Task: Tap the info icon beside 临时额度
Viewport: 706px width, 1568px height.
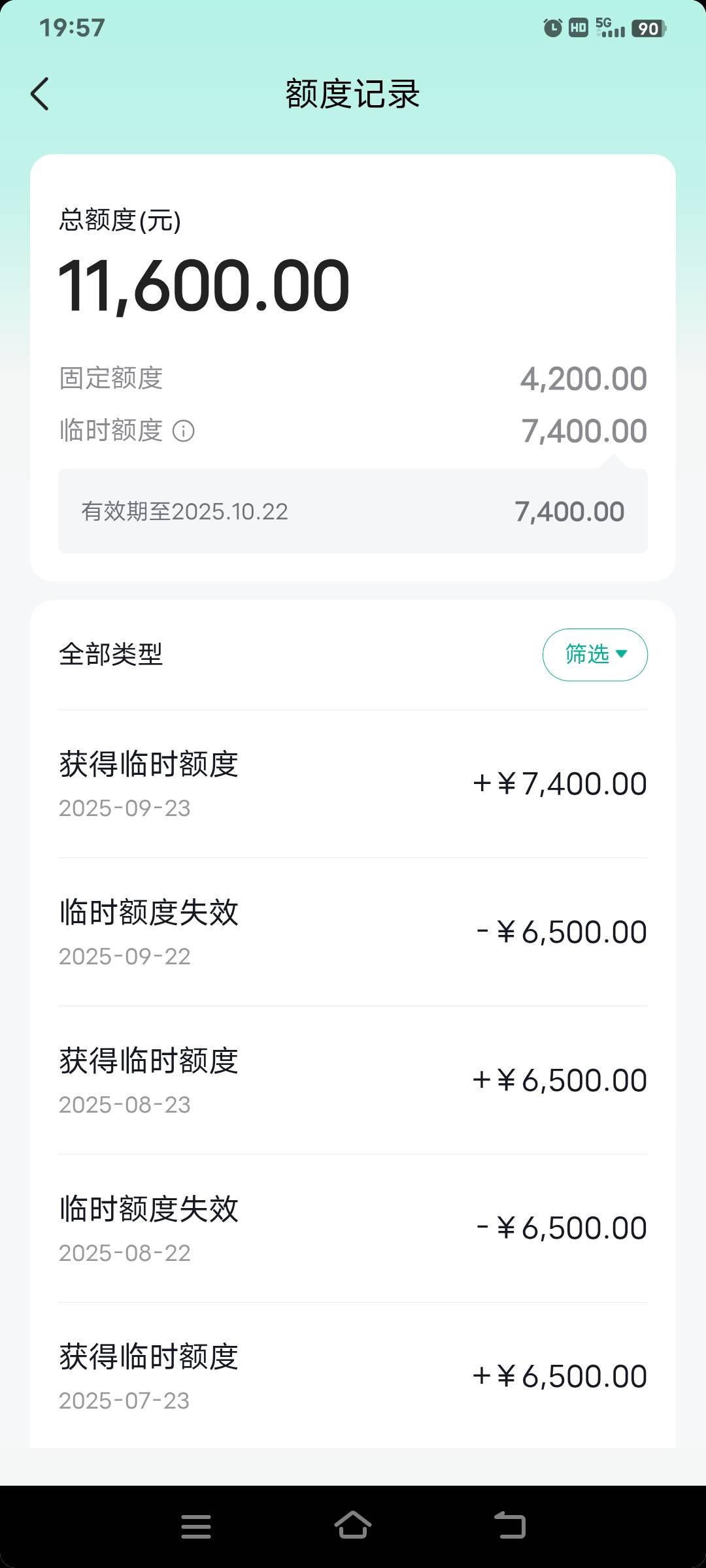Action: (x=183, y=431)
